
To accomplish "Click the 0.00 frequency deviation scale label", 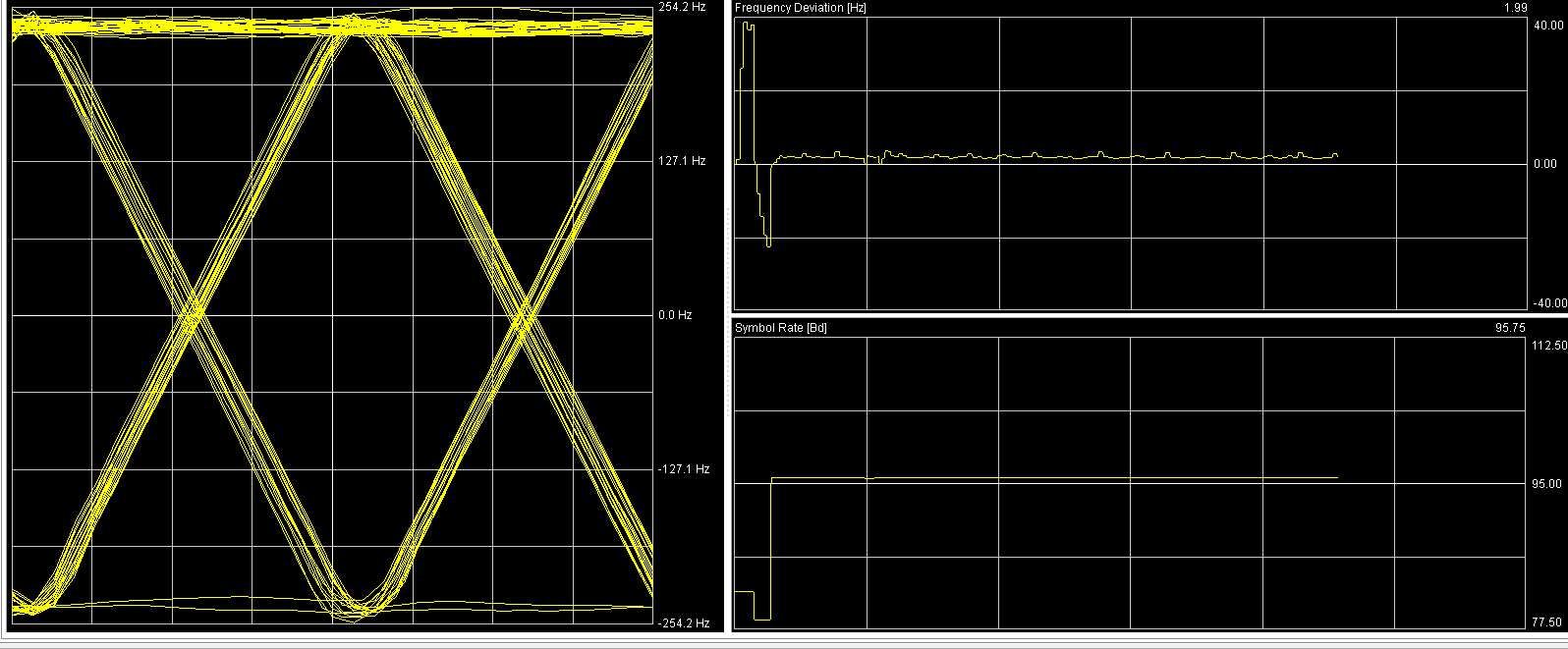I will pyautogui.click(x=1544, y=164).
